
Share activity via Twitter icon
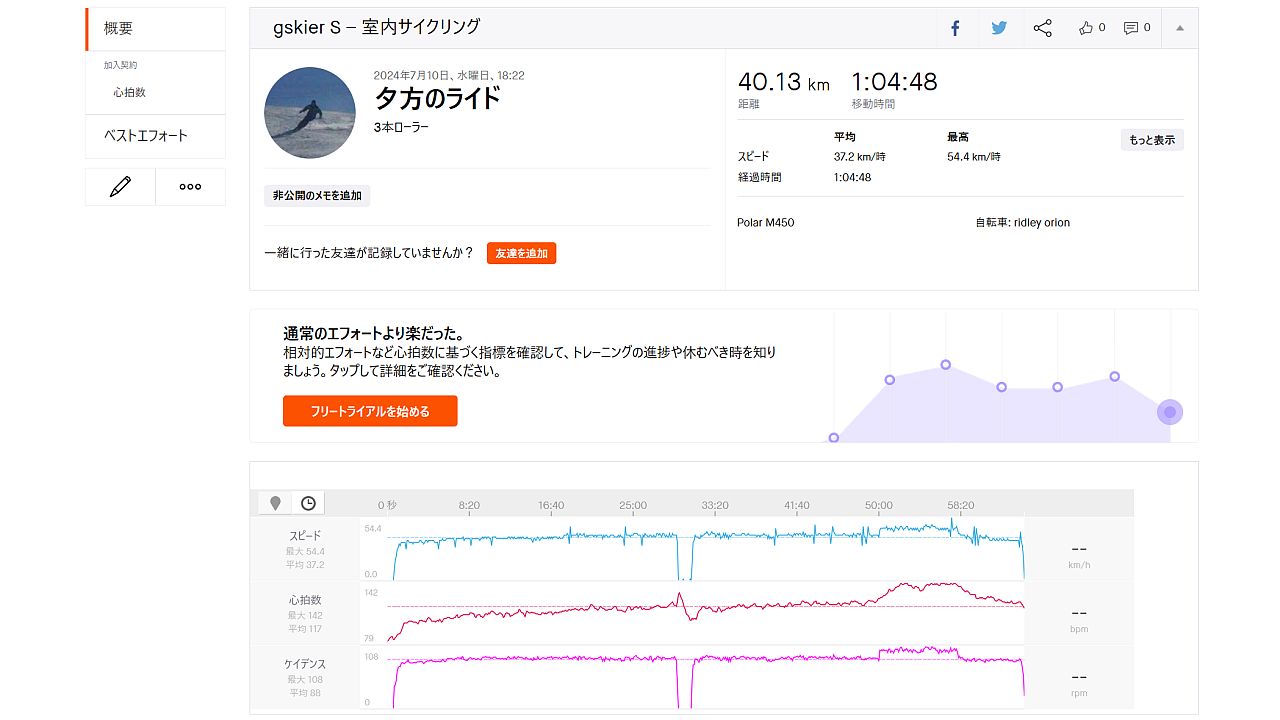[999, 29]
